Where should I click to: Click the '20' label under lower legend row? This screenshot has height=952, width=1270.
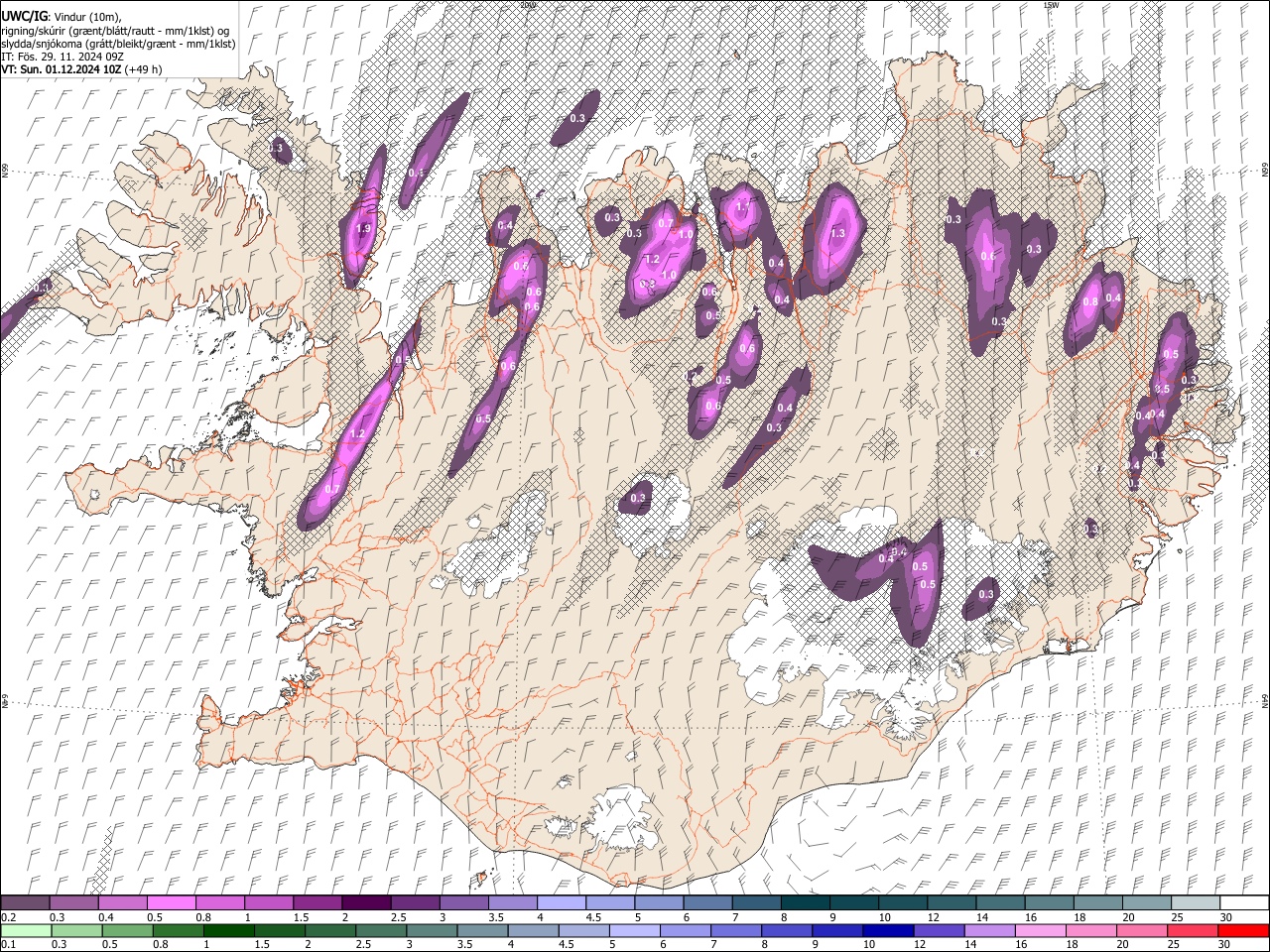(x=1121, y=945)
